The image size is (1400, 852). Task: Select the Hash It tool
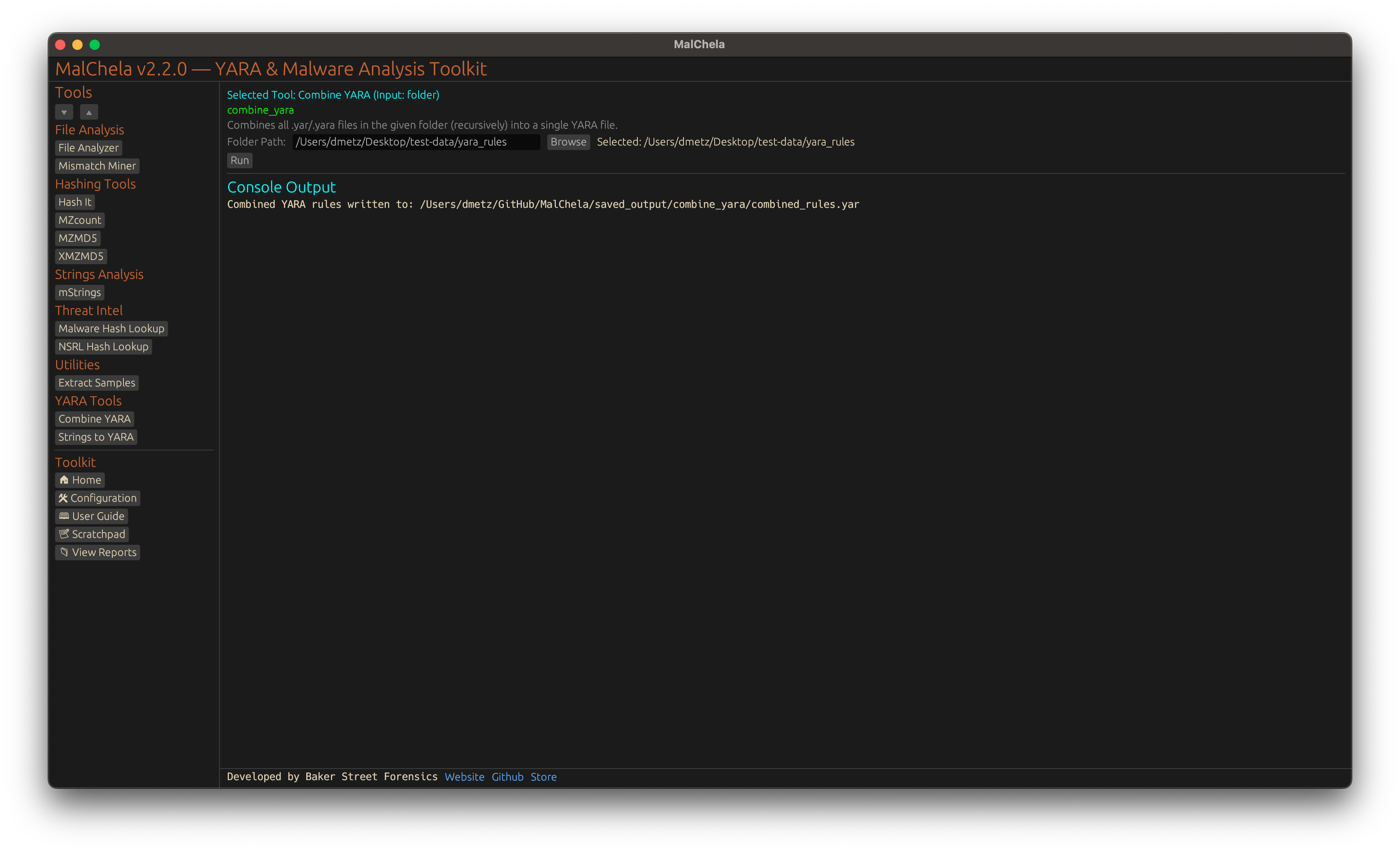[x=74, y=202]
